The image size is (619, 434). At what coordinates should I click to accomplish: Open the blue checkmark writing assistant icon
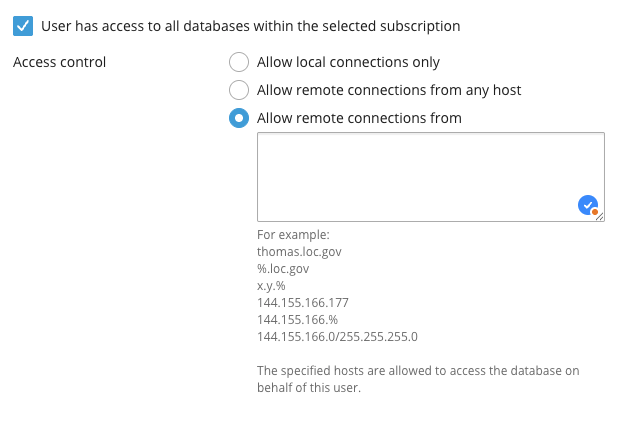588,205
